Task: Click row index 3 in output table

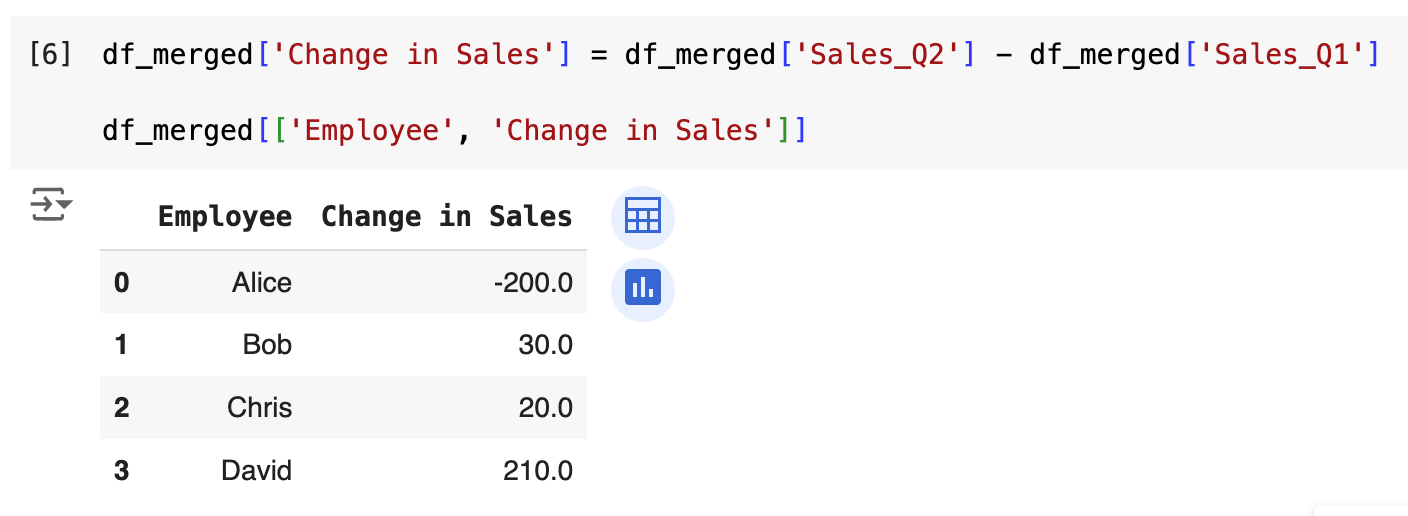Action: pos(121,470)
